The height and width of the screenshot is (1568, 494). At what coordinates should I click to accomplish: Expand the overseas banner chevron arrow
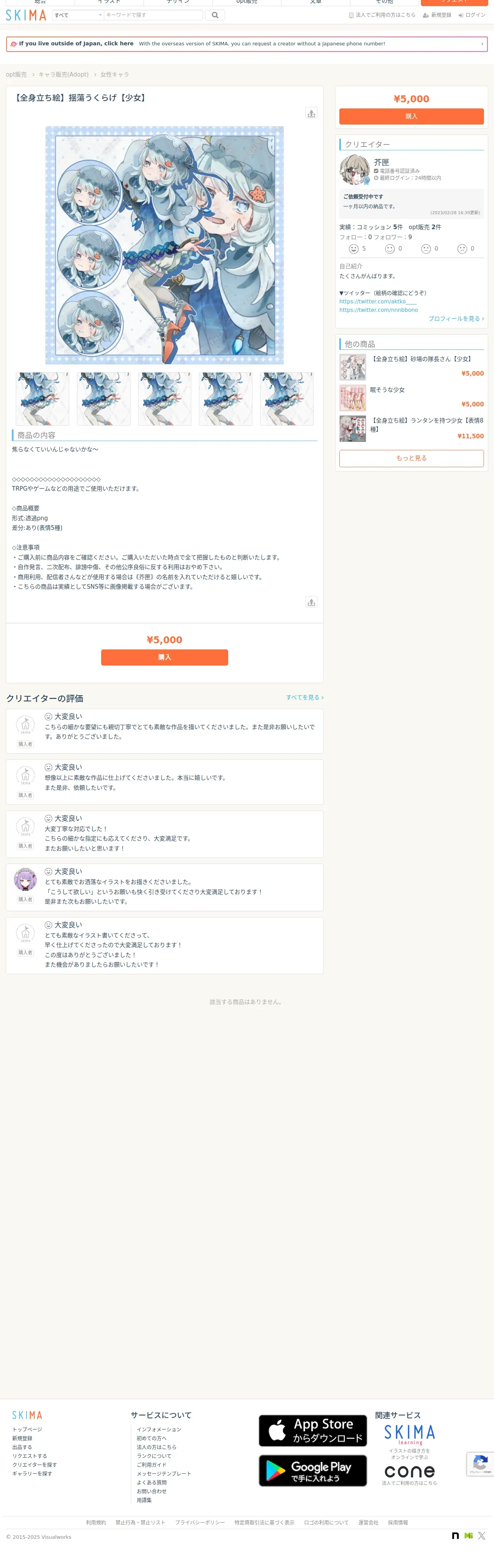482,44
